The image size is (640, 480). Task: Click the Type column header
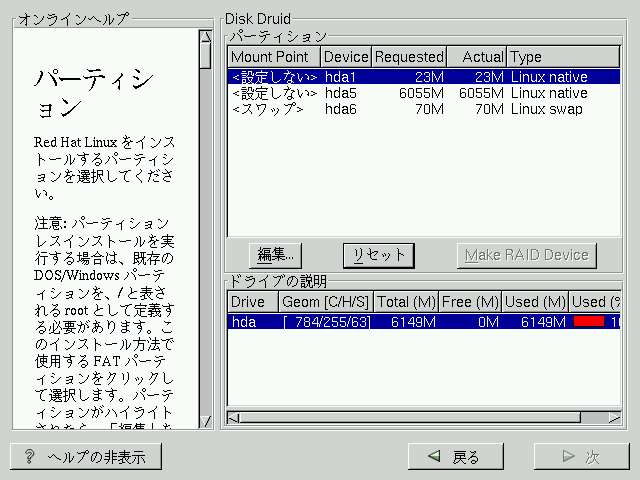tap(562, 57)
